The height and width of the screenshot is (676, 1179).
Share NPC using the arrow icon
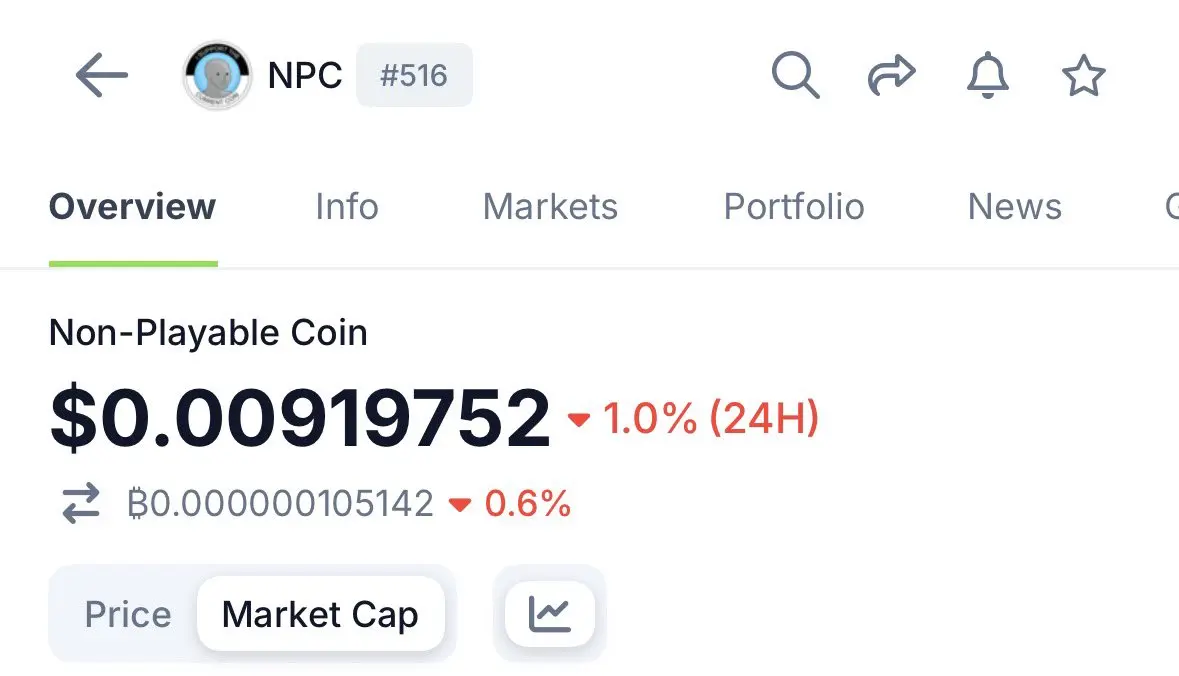(x=892, y=75)
